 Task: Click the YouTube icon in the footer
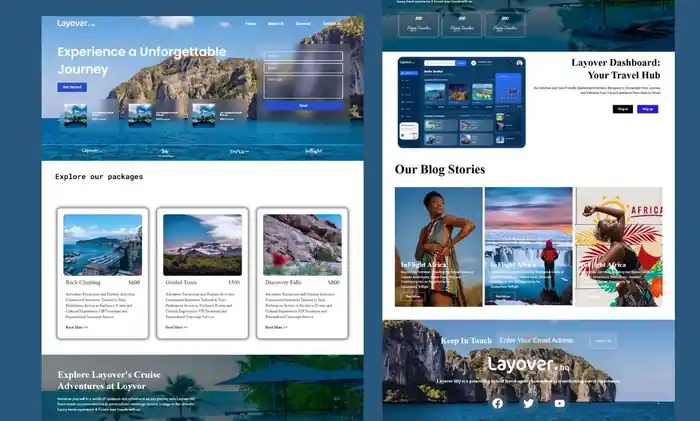559,403
